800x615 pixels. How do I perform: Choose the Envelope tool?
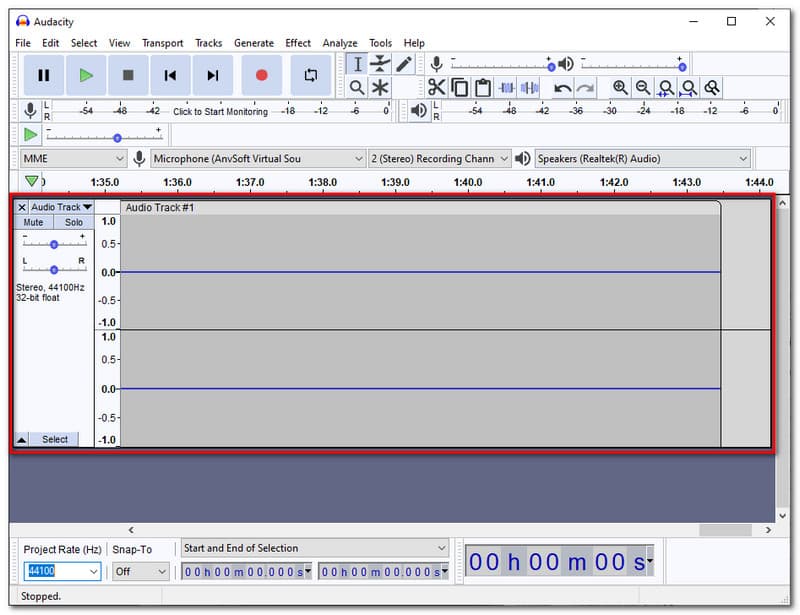tap(380, 64)
